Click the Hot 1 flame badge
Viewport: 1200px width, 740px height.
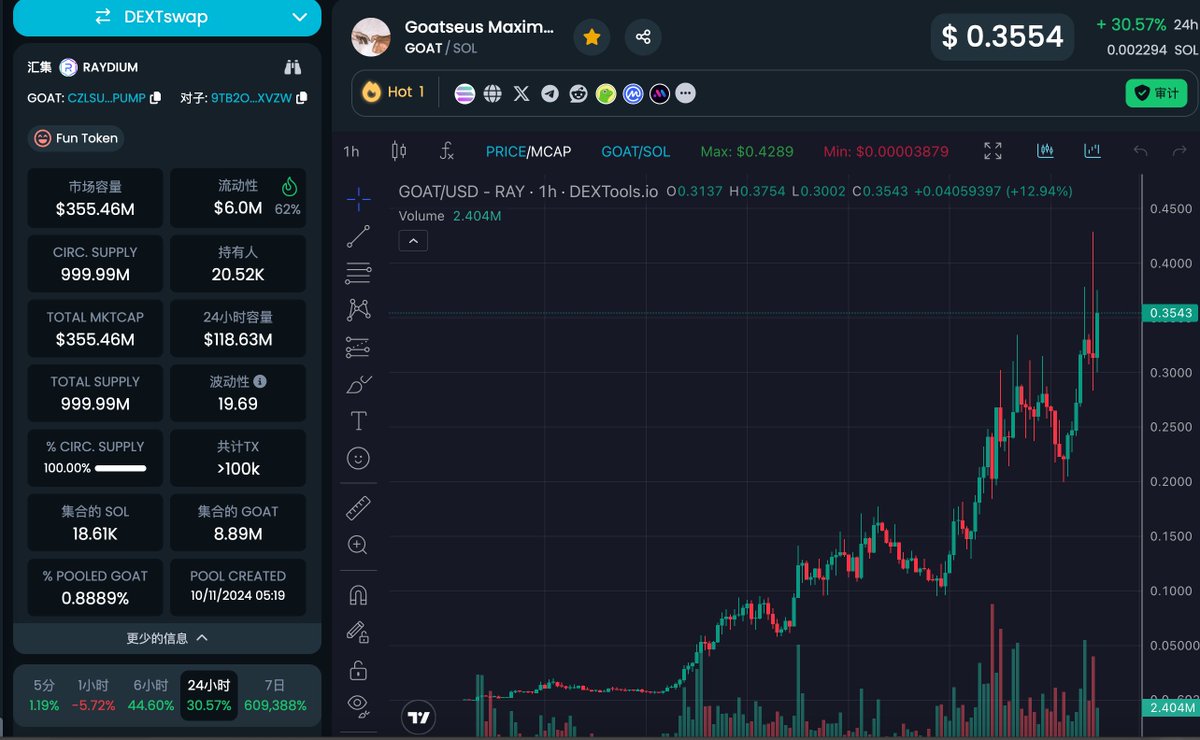coord(394,92)
